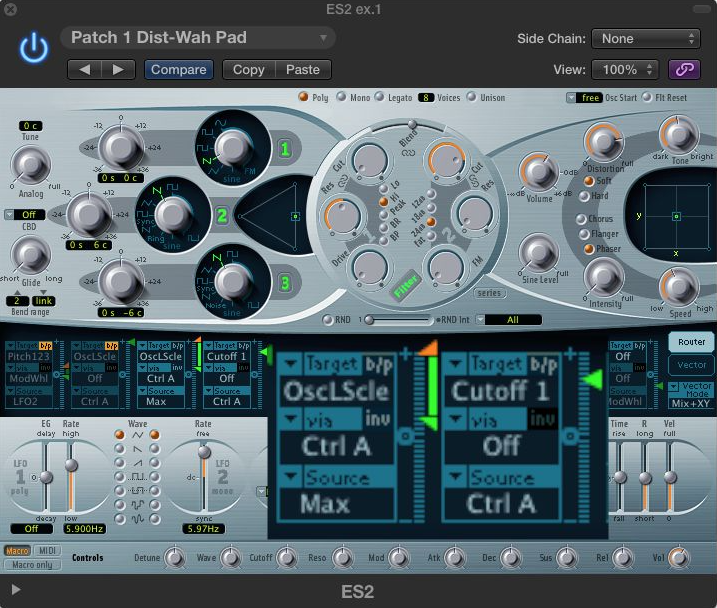Click the LFO 2 Rate slider handle

pos(204,452)
